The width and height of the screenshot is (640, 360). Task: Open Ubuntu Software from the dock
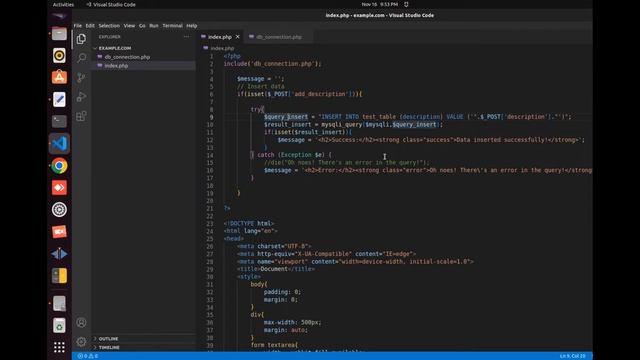(59, 77)
